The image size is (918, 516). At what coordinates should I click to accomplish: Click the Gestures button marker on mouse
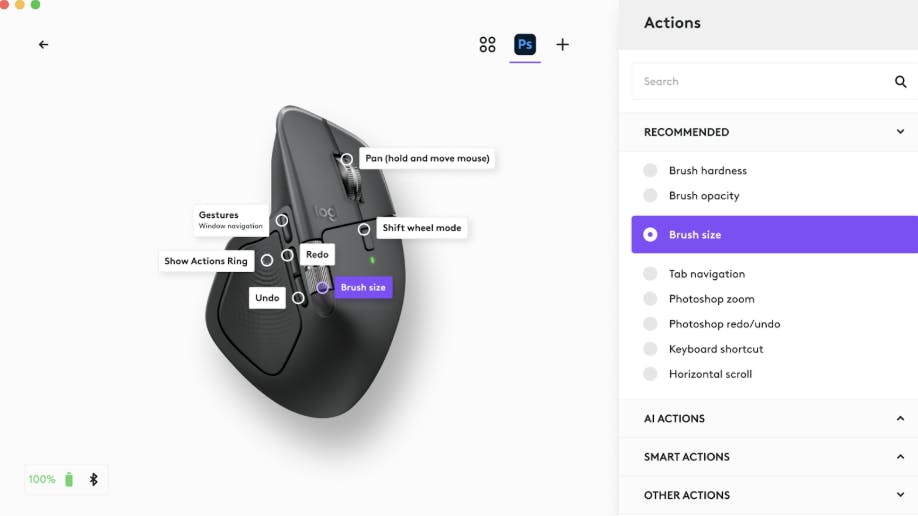coord(282,220)
